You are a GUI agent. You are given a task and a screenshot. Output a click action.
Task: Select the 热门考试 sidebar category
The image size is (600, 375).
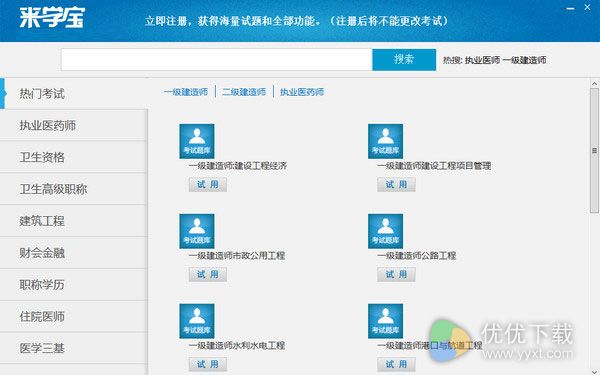[x=73, y=94]
